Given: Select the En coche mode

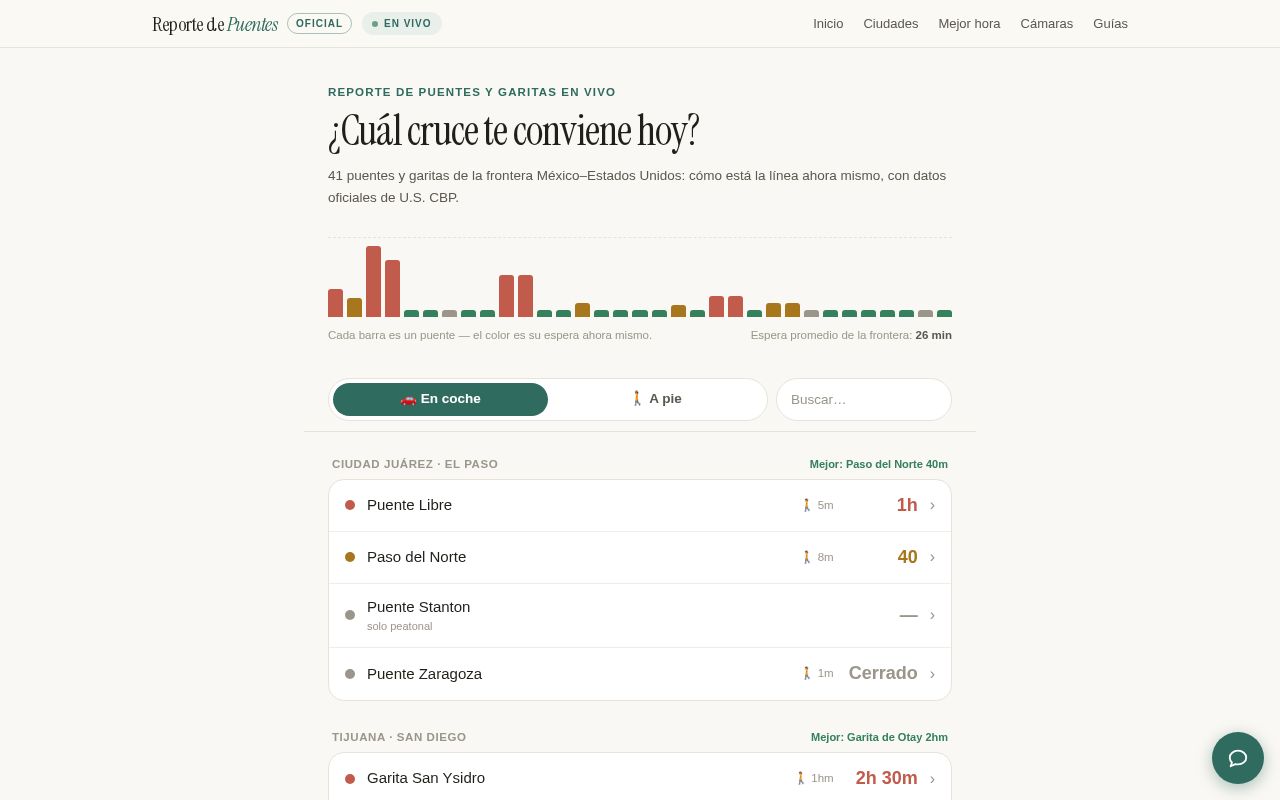Looking at the screenshot, I should (x=440, y=399).
